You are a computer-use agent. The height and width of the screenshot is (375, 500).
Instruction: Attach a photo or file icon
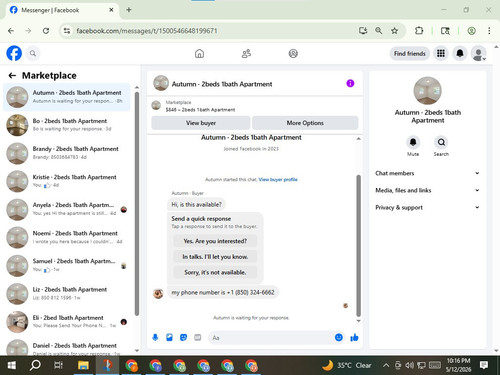click(x=169, y=338)
